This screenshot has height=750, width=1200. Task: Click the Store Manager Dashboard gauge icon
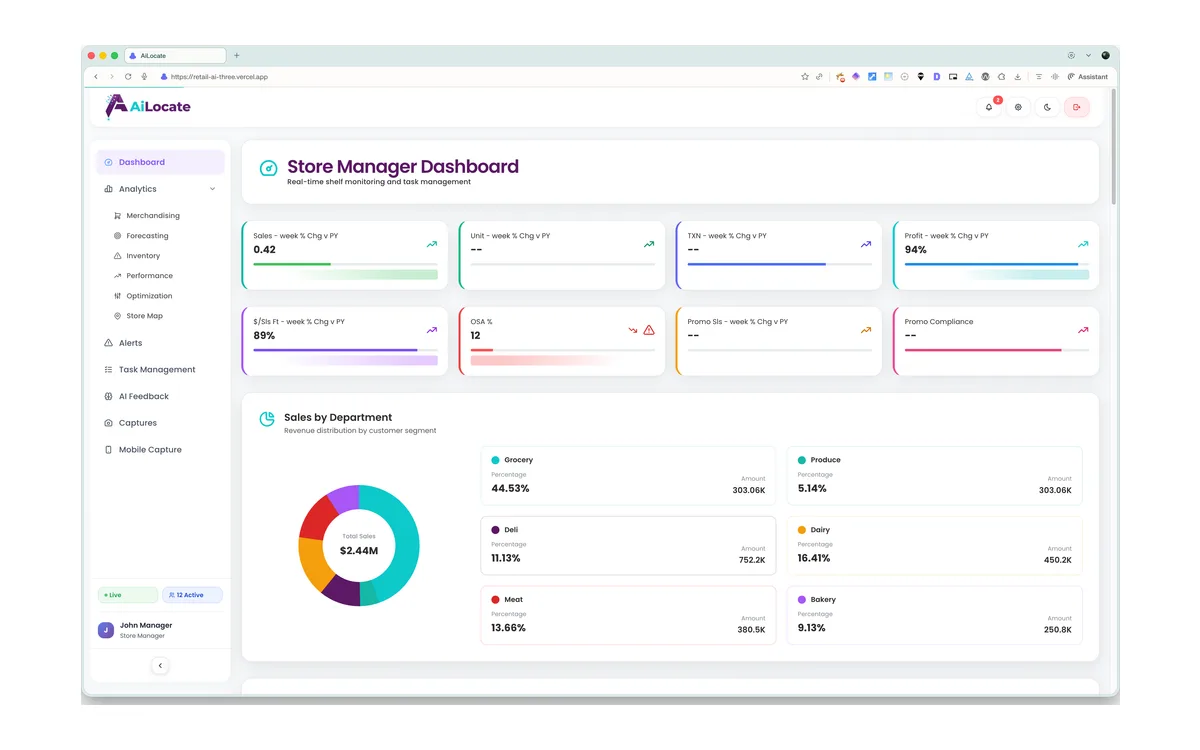tap(268, 169)
